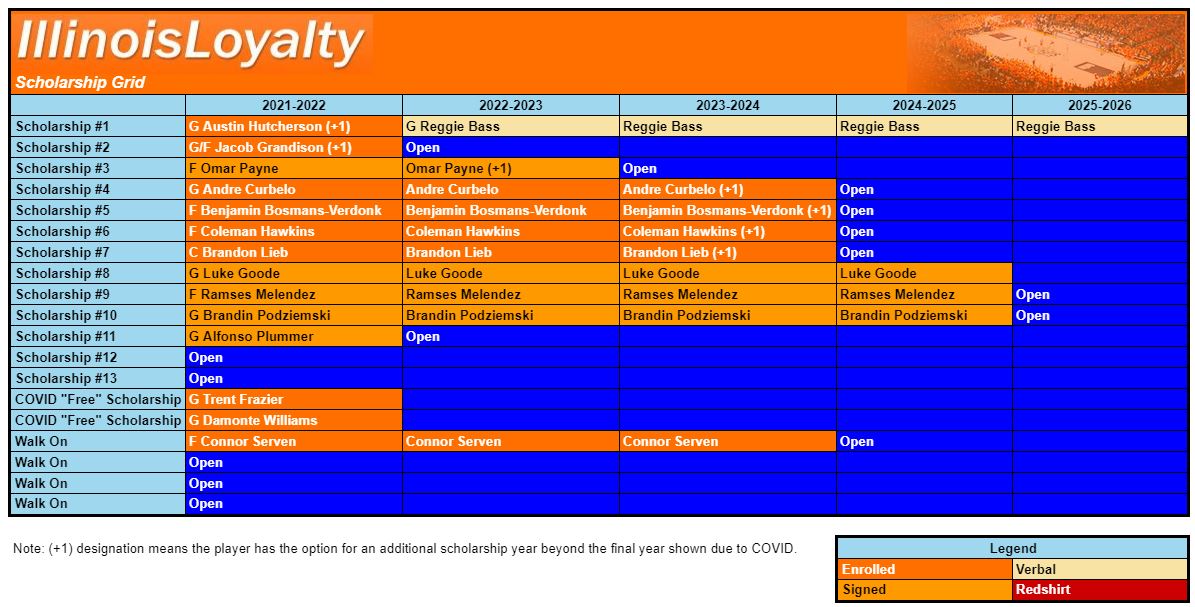
Task: Click the Enrolled legend color swatch
Action: tap(924, 569)
